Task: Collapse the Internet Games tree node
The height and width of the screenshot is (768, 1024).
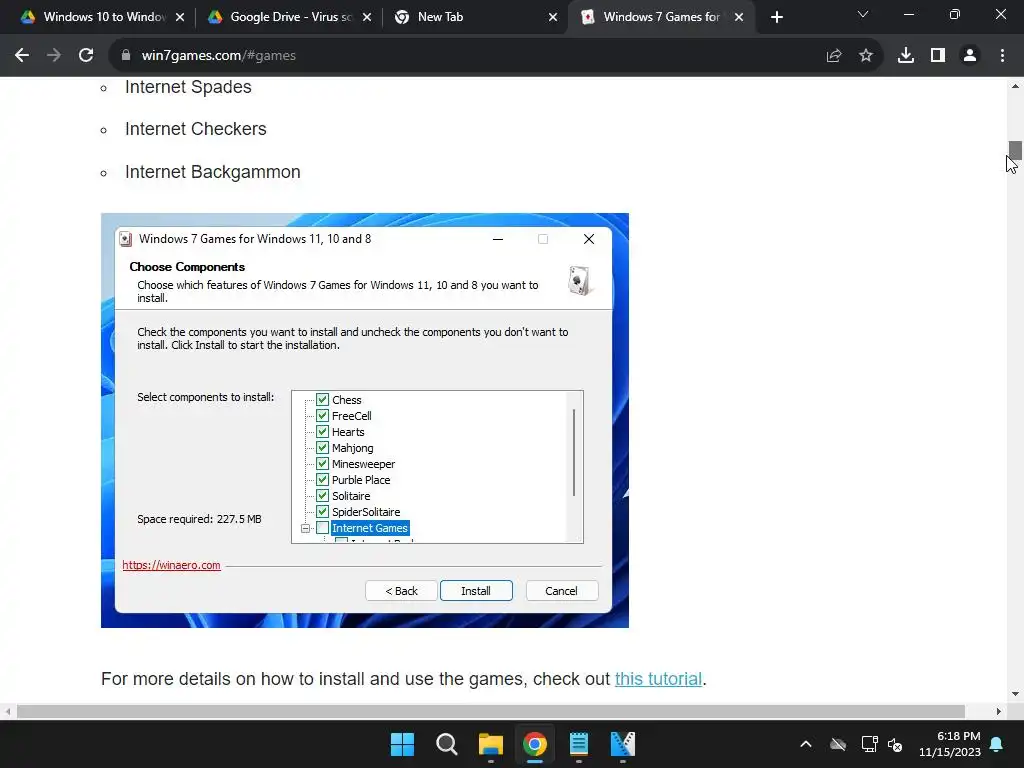Action: tap(305, 528)
